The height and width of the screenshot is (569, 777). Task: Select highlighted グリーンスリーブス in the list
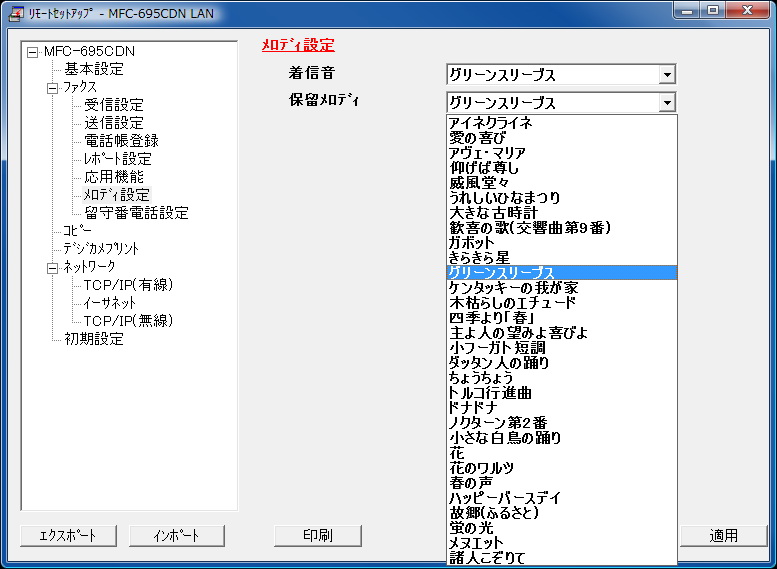tap(561, 273)
